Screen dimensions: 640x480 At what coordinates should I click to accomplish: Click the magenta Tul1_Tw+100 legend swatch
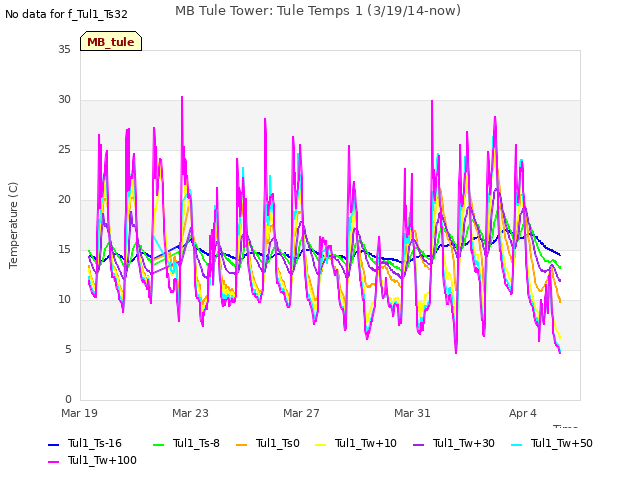[54, 462]
